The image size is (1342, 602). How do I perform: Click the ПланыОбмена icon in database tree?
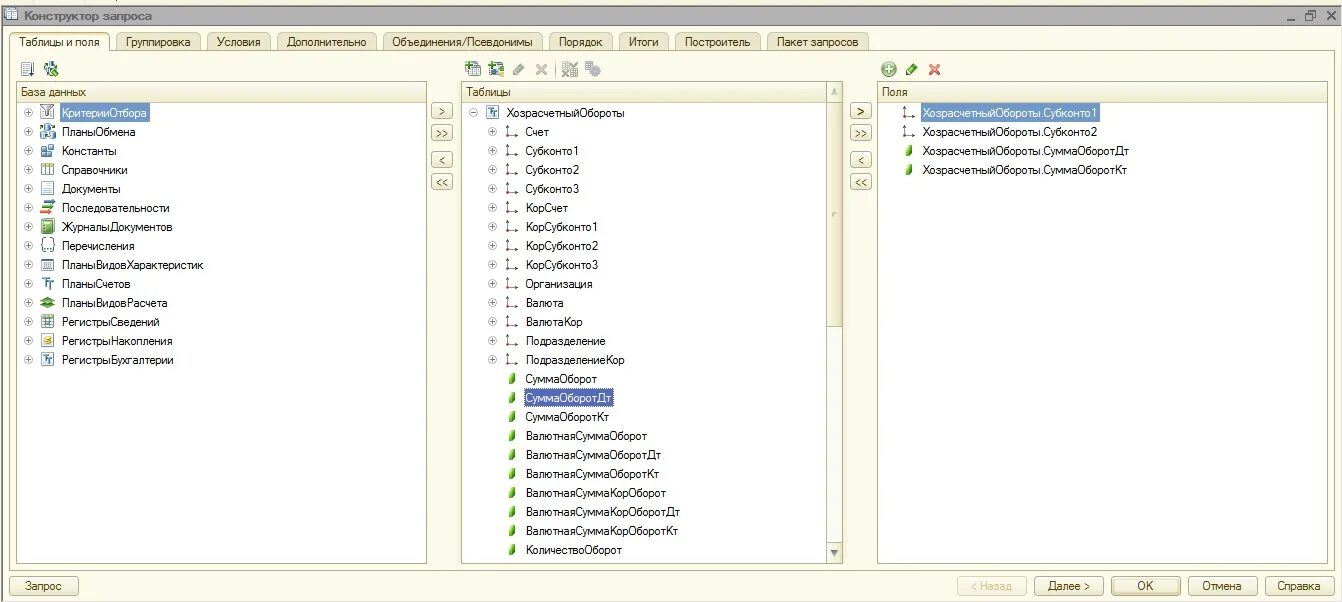click(x=47, y=131)
